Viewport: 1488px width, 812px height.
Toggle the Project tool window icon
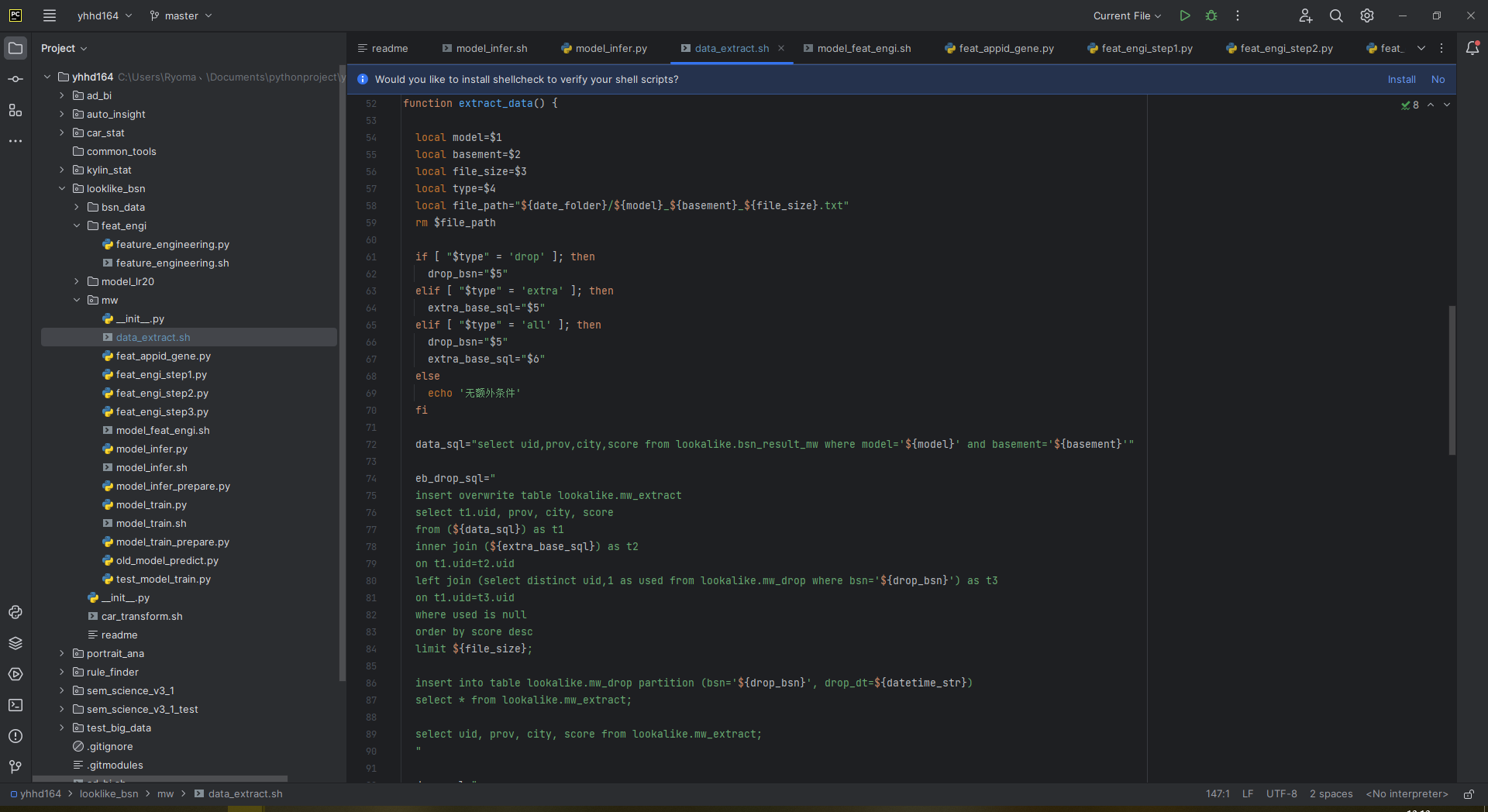pyautogui.click(x=15, y=48)
